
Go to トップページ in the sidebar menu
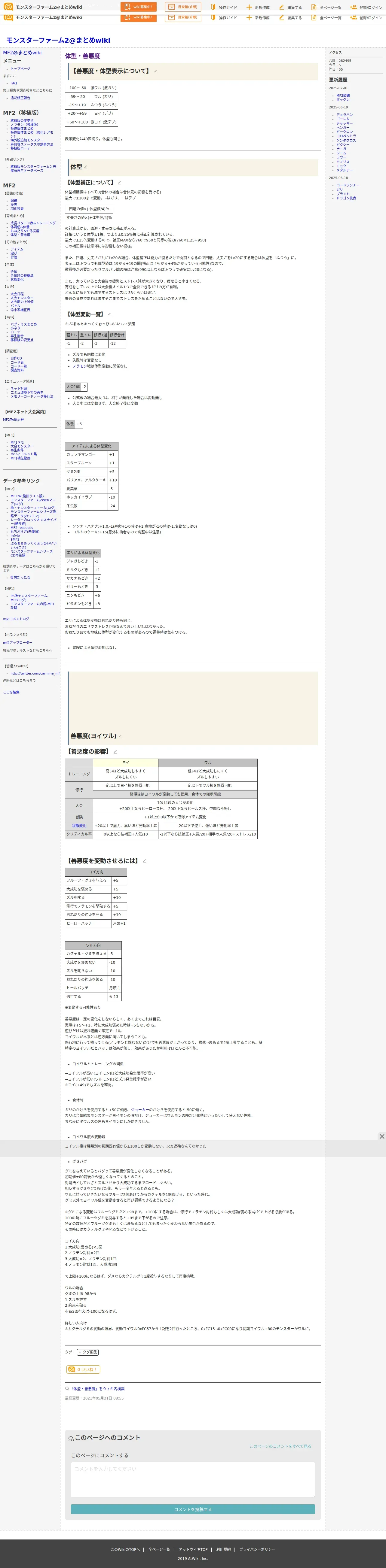pos(20,69)
